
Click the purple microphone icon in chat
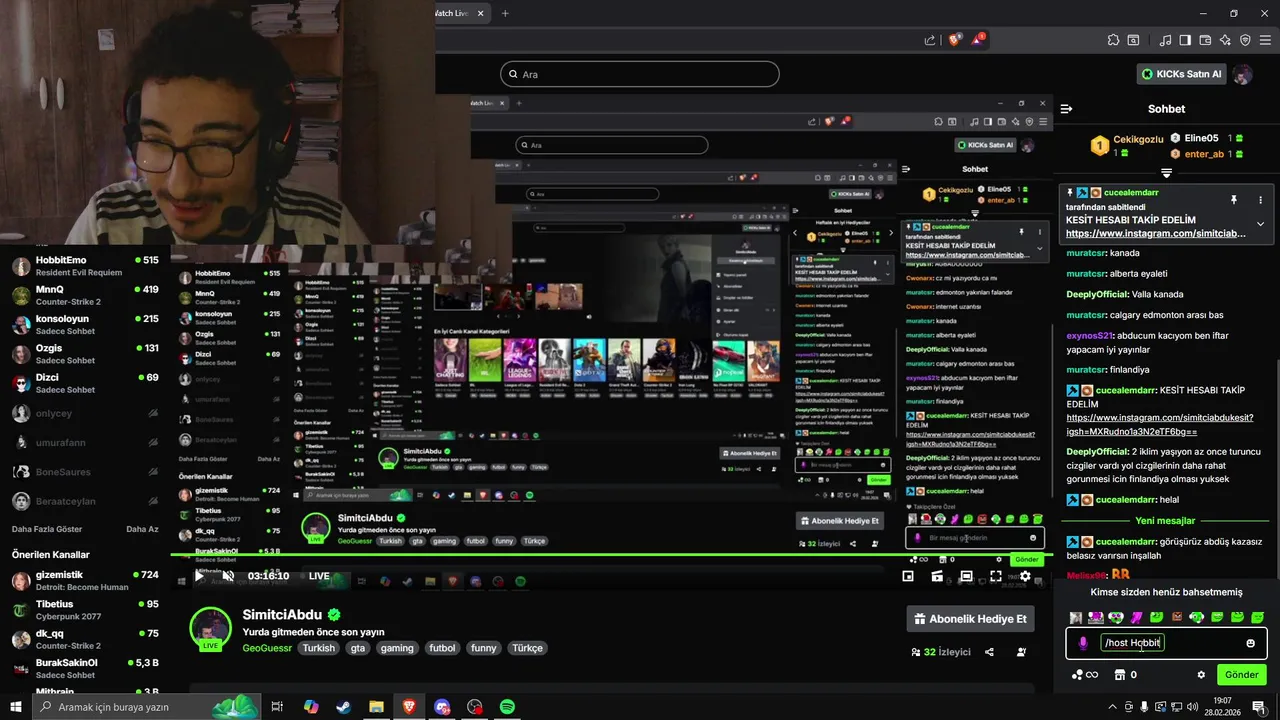[1083, 643]
